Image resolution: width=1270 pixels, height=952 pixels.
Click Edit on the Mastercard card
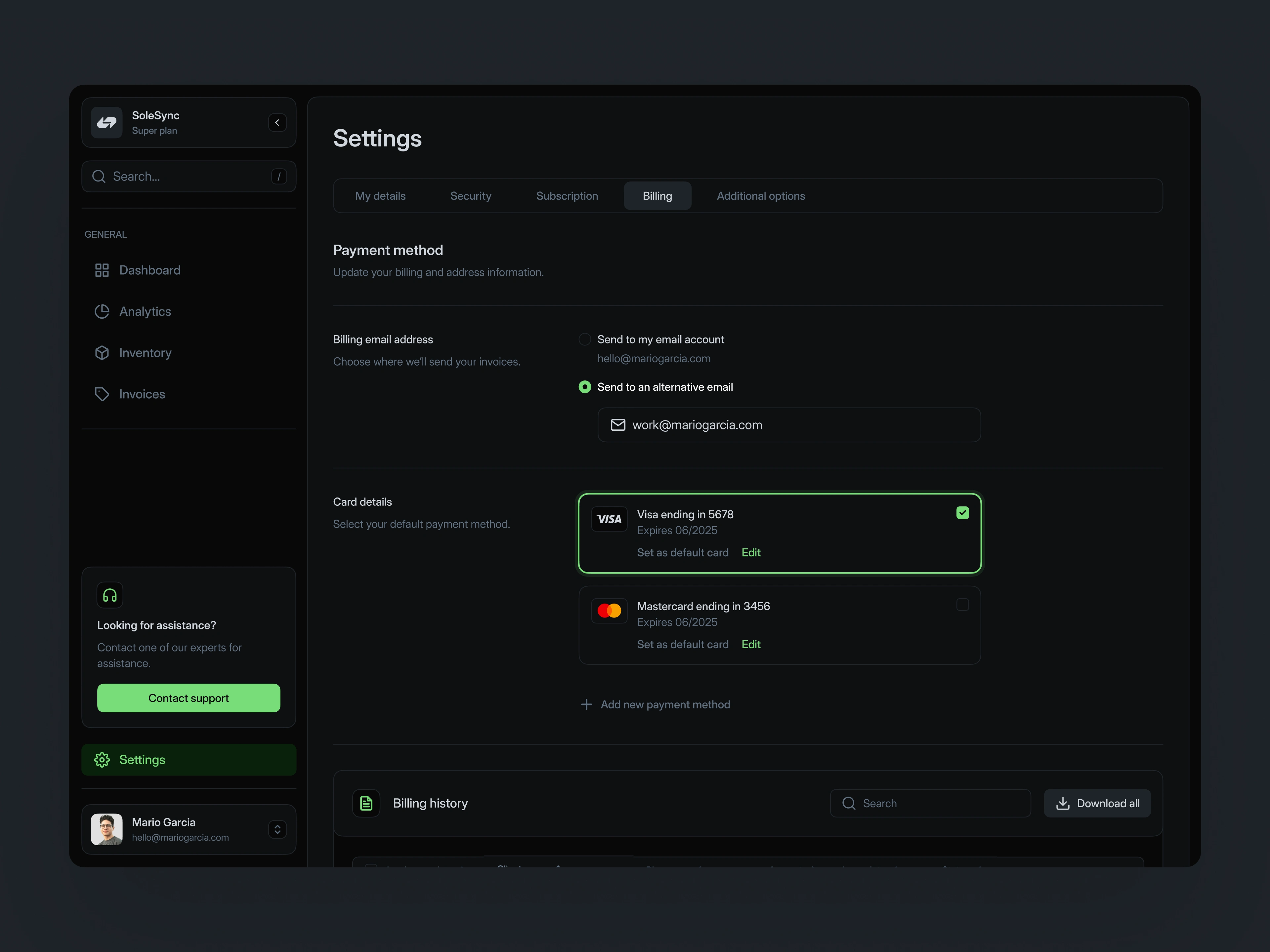coord(751,645)
